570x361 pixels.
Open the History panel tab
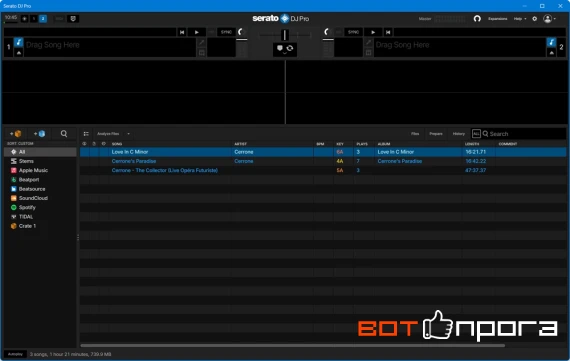coord(458,134)
